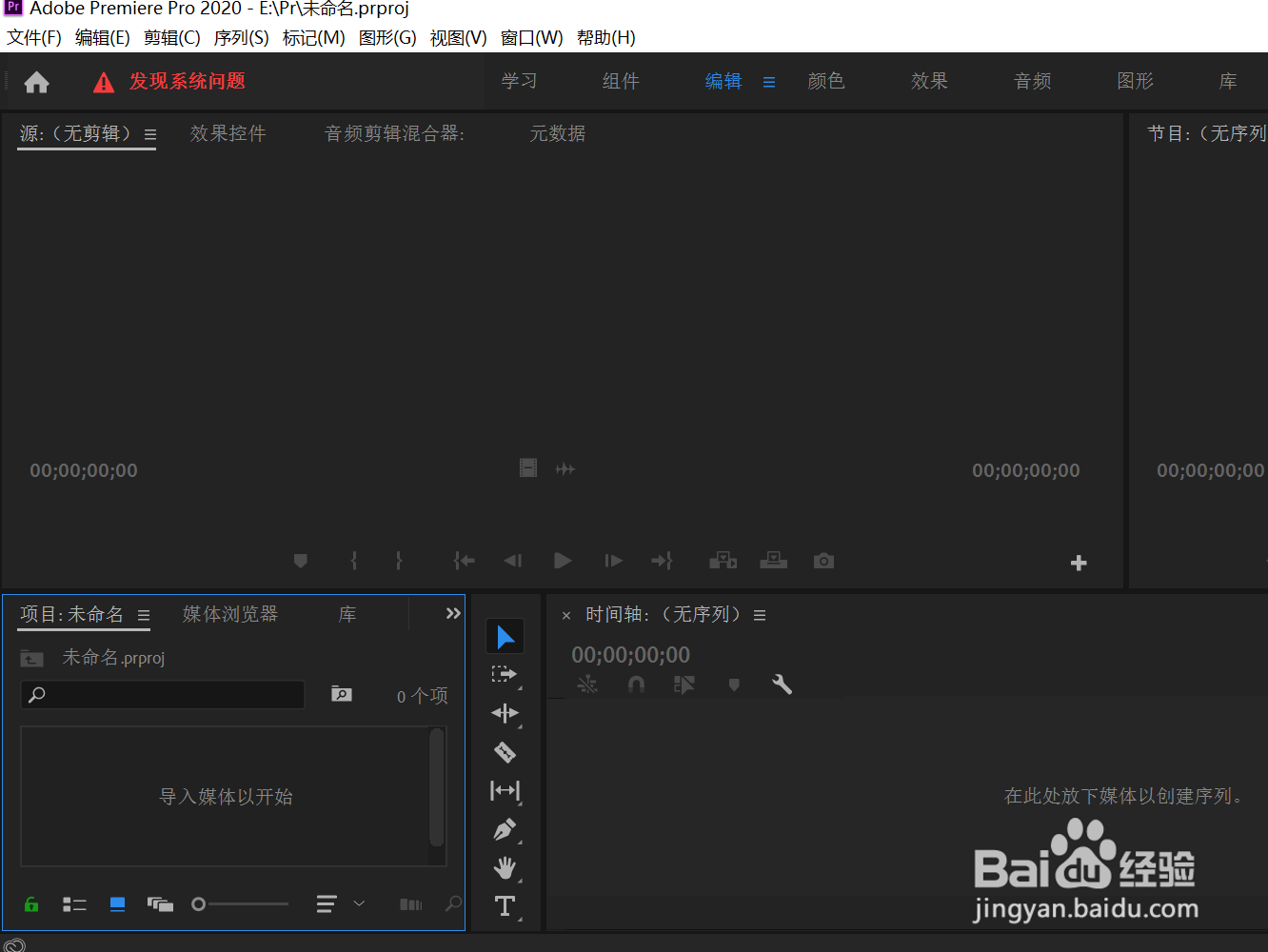Open the 编辑(E) menu
Image resolution: width=1268 pixels, height=952 pixels.
click(103, 38)
